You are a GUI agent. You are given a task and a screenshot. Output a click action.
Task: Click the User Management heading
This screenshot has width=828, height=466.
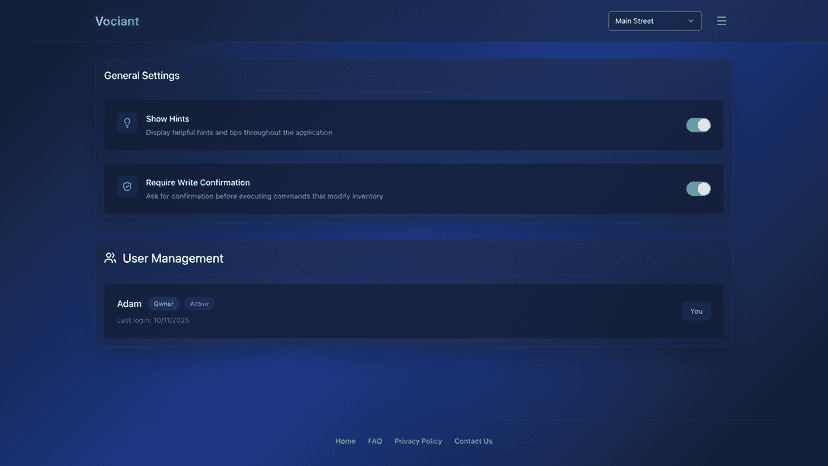pyautogui.click(x=173, y=258)
